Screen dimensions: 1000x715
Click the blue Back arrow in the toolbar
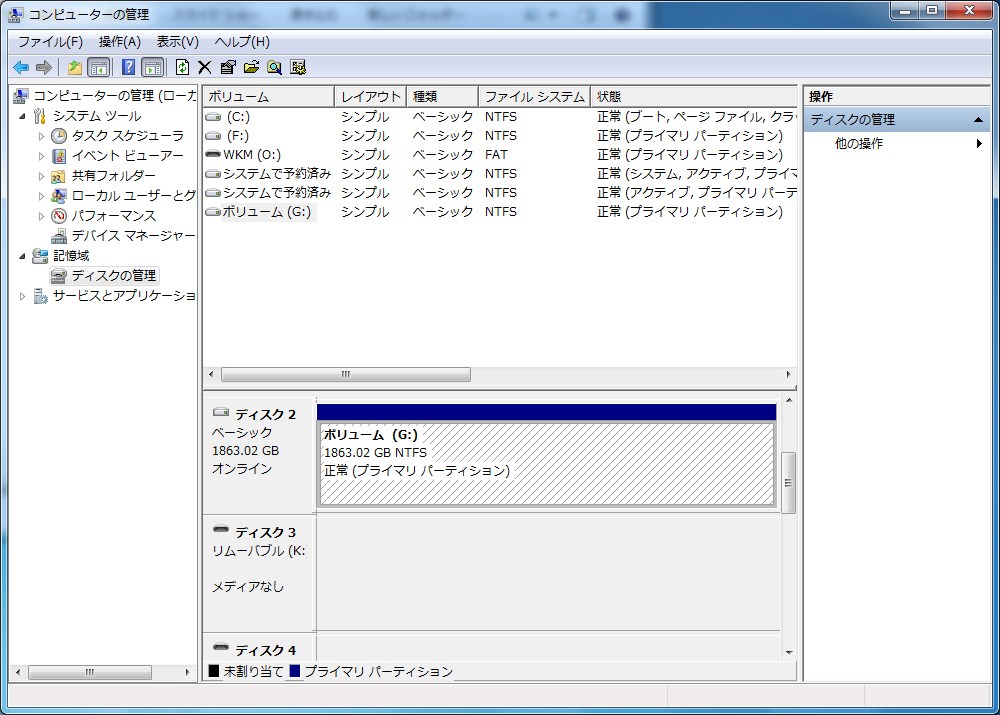click(21, 67)
